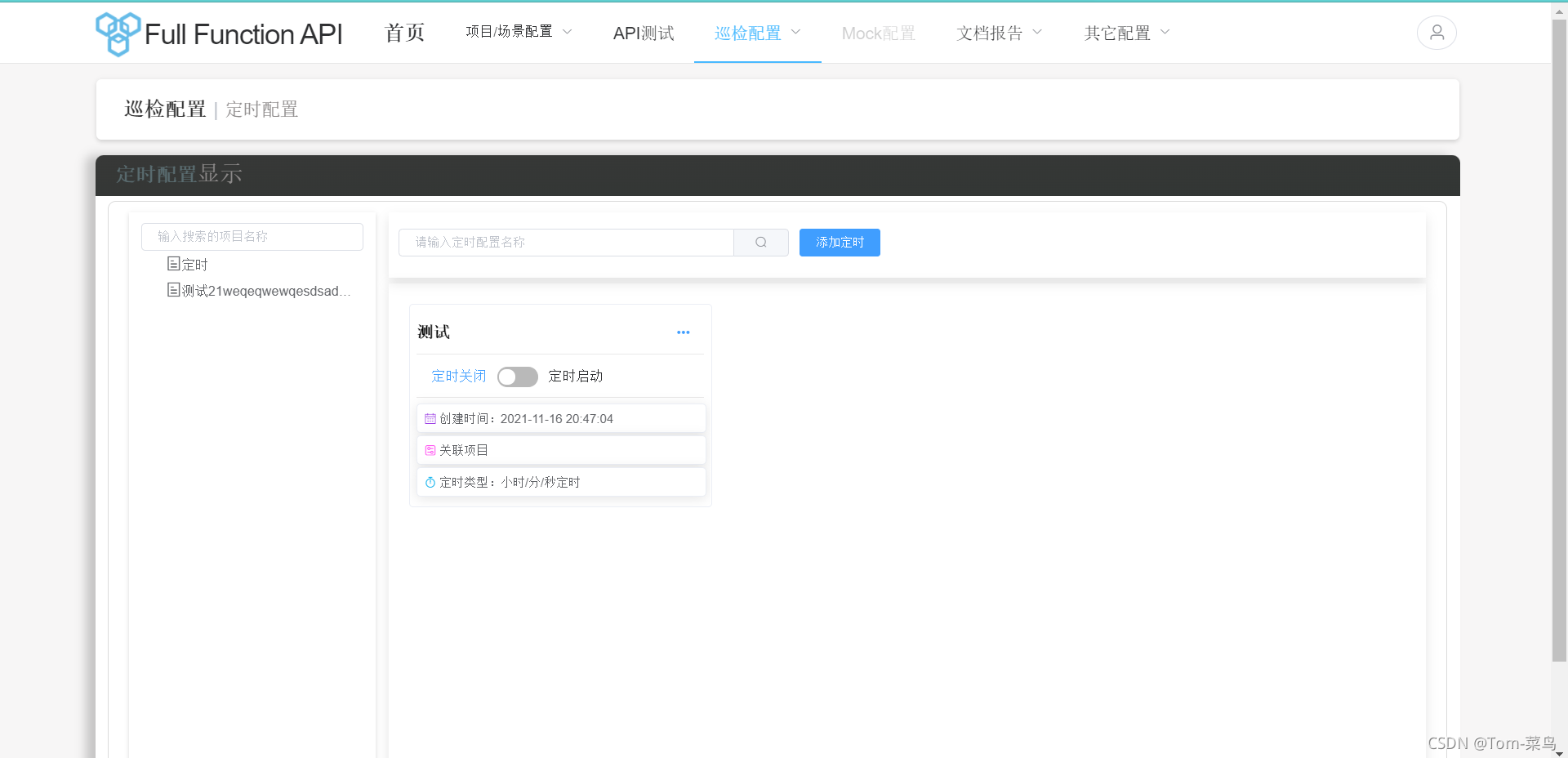Click the 定时类型: 小时/分/秒定时 row
Image resolution: width=1568 pixels, height=758 pixels.
(561, 483)
